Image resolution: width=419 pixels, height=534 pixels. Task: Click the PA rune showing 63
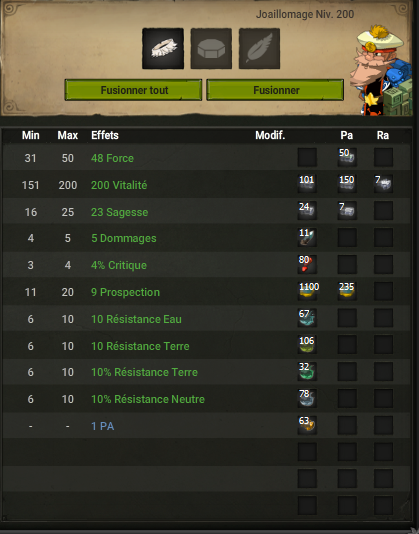(x=307, y=425)
